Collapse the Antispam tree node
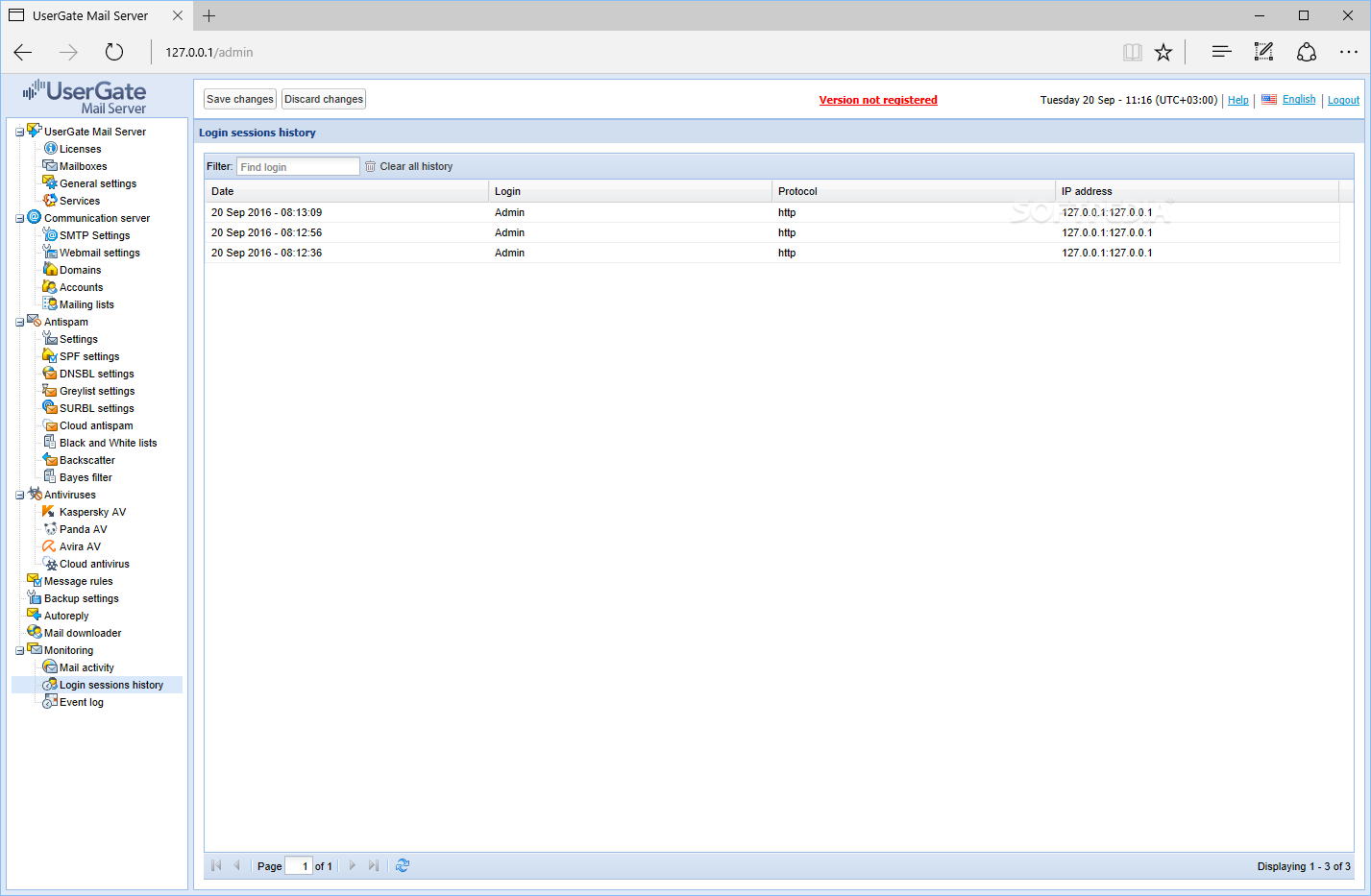Image resolution: width=1371 pixels, height=896 pixels. point(19,322)
